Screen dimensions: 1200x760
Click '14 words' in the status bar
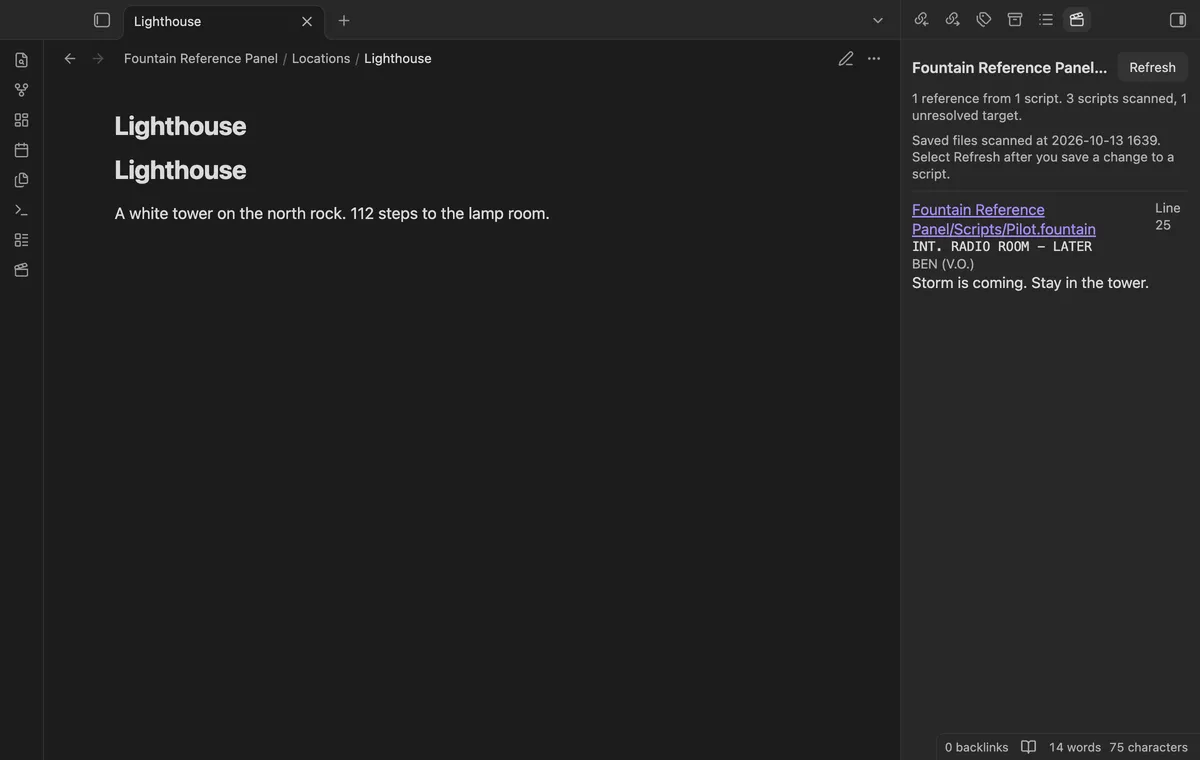1075,747
